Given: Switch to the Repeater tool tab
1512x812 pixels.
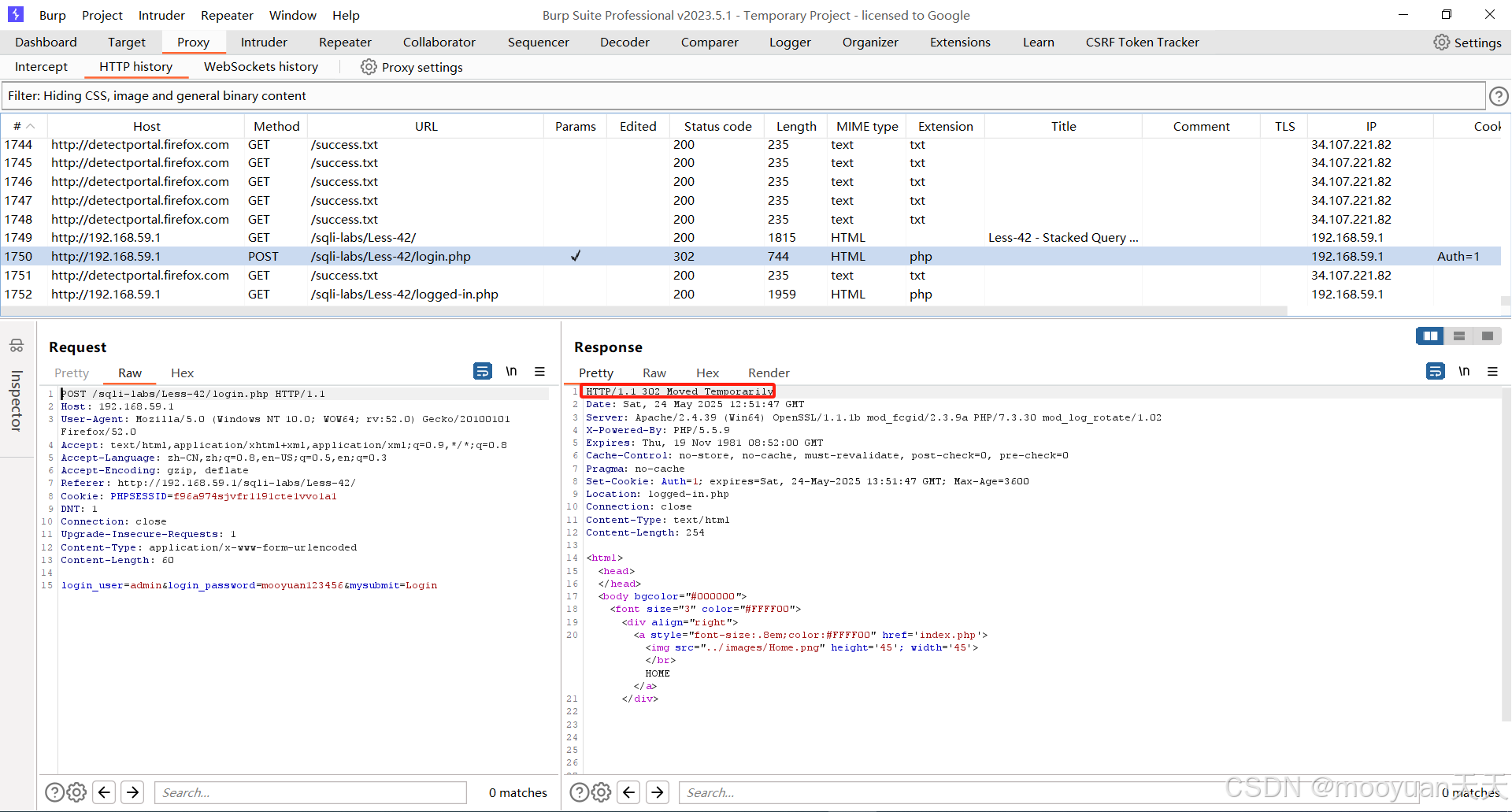Looking at the screenshot, I should tap(345, 43).
